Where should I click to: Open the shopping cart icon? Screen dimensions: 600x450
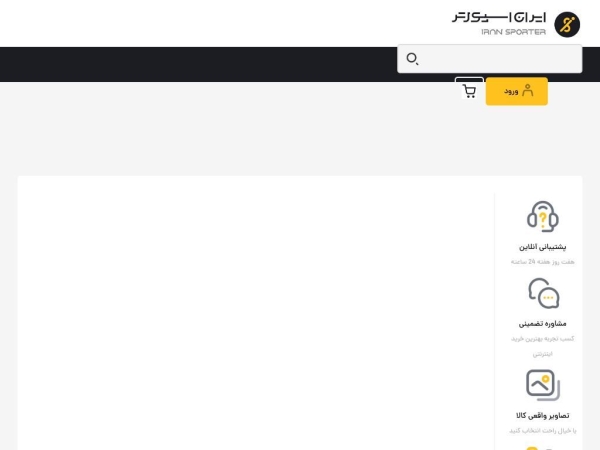pyautogui.click(x=469, y=91)
